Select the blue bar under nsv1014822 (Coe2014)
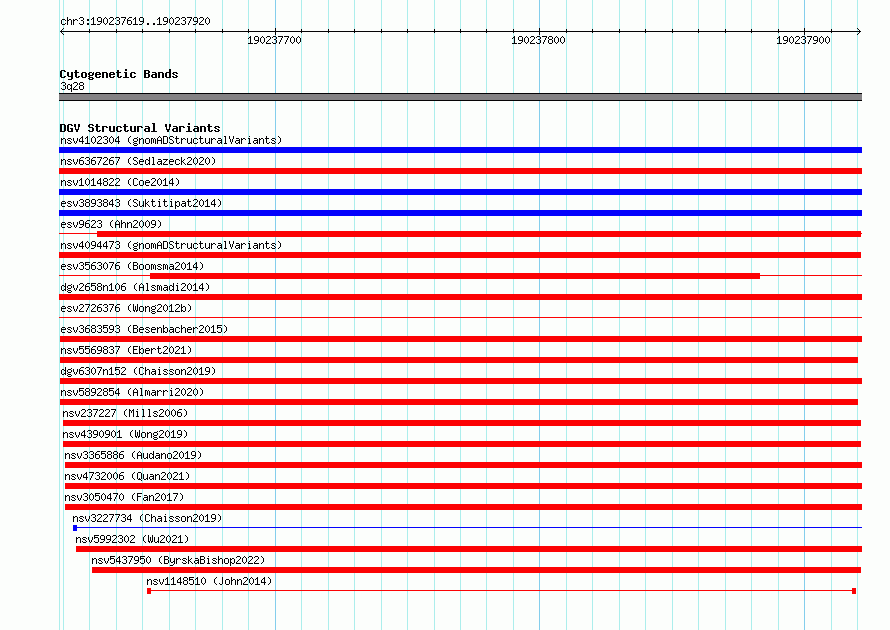Viewport: 890px width, 630px height. point(460,192)
